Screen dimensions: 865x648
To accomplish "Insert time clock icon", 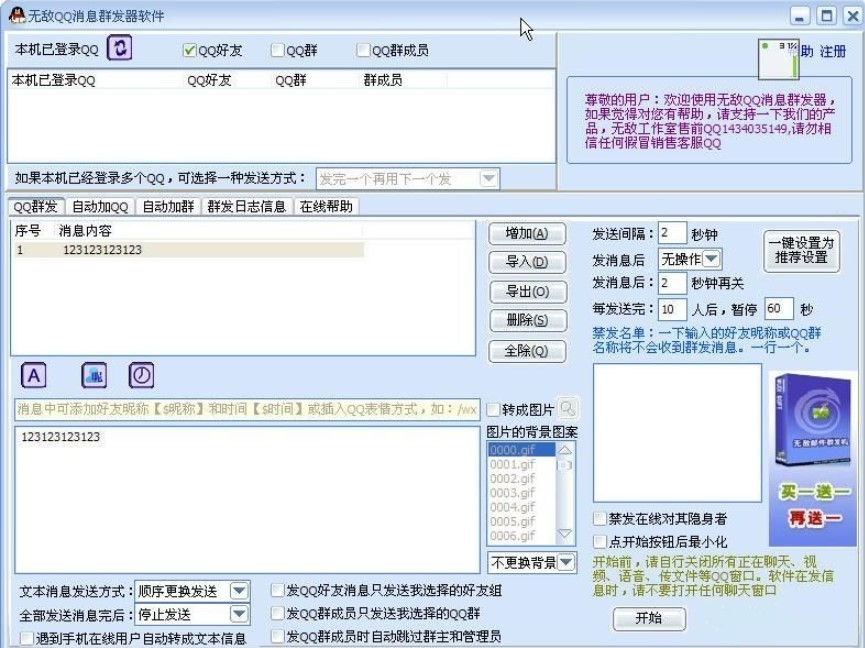I will [141, 376].
